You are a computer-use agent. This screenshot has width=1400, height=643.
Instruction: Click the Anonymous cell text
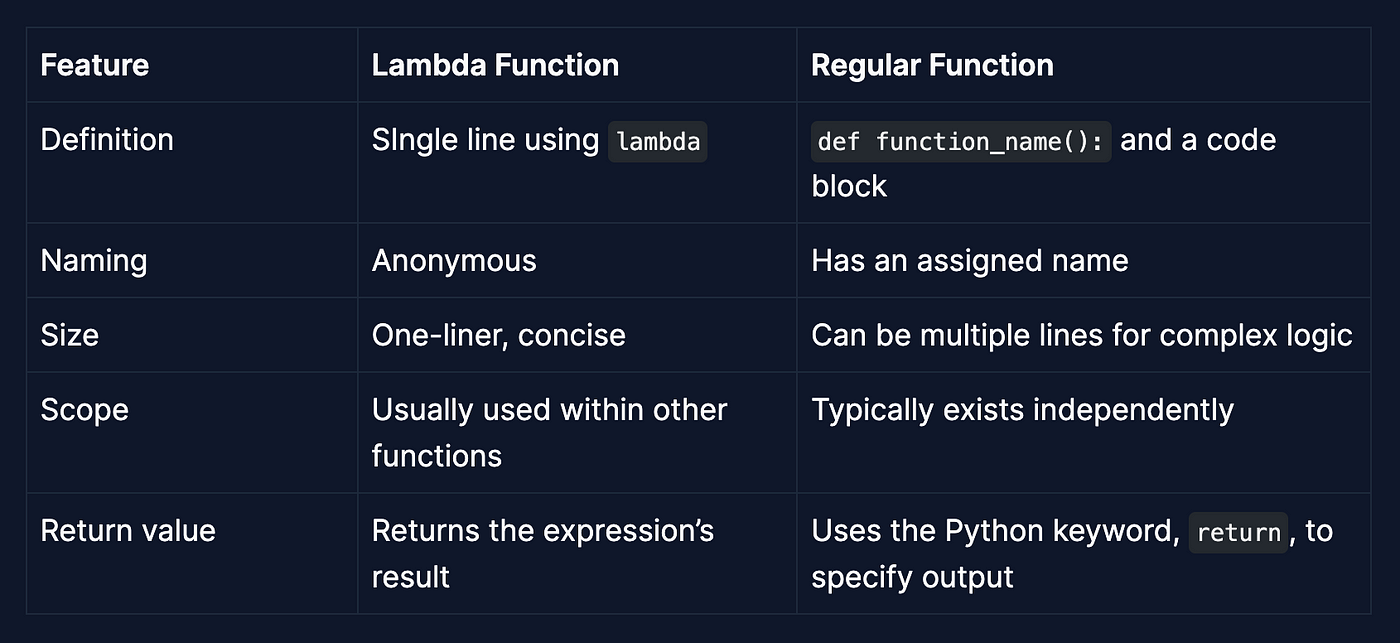(x=454, y=261)
